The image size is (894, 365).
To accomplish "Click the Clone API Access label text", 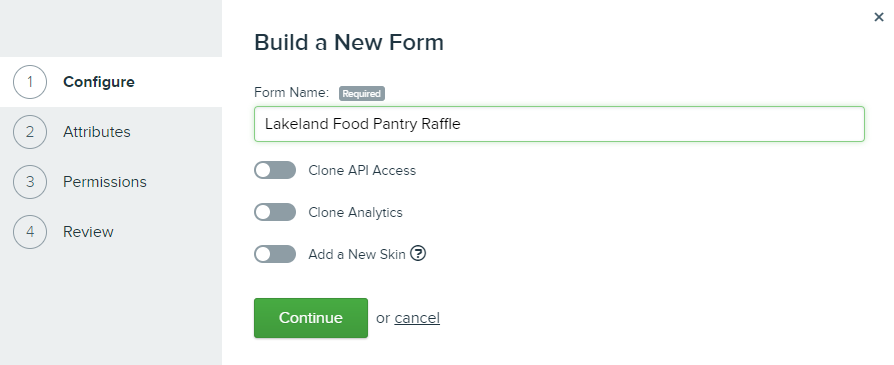I will (x=362, y=171).
